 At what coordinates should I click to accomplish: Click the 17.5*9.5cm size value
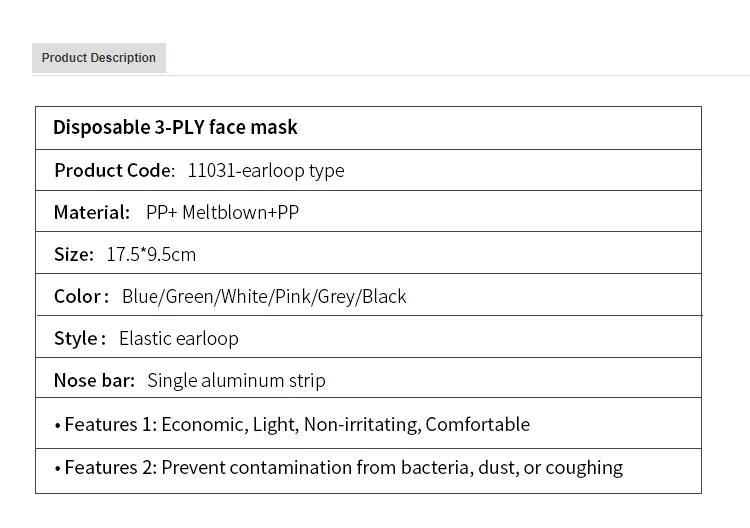(151, 254)
